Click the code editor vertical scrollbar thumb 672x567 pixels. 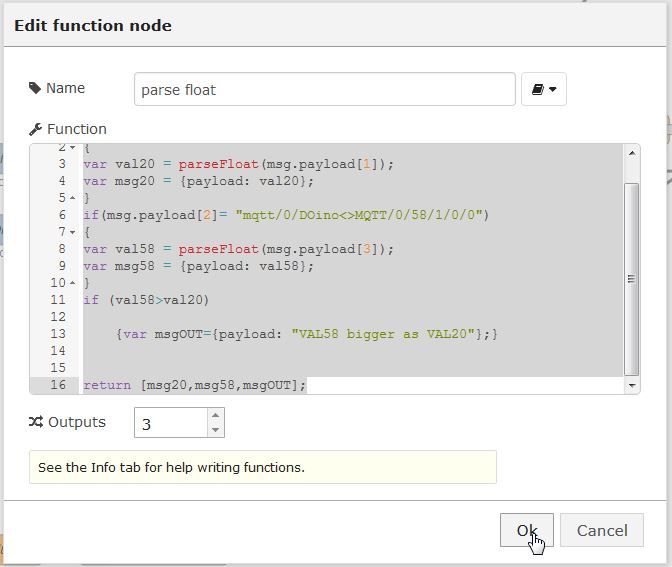point(631,277)
